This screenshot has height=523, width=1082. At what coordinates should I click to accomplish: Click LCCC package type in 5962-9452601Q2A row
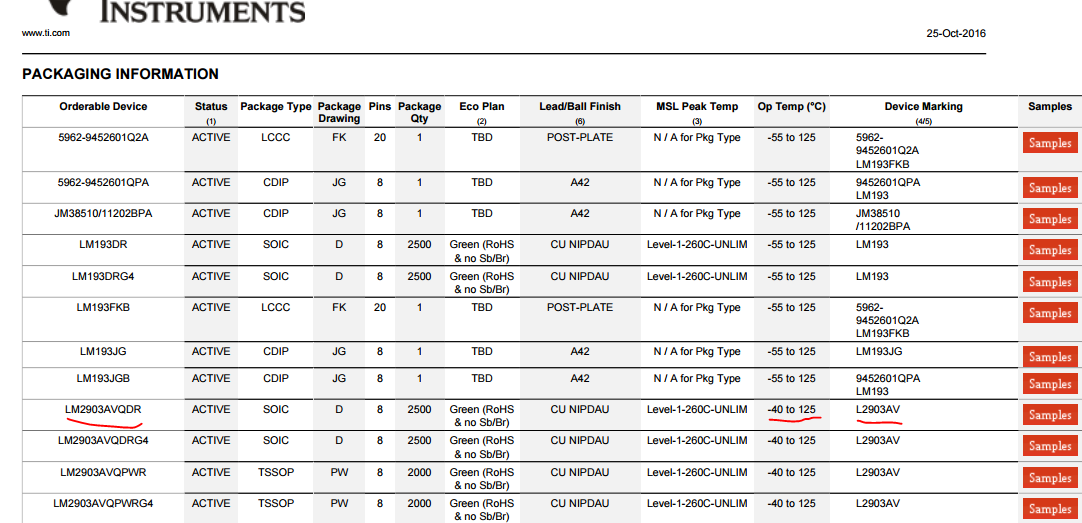tap(276, 137)
